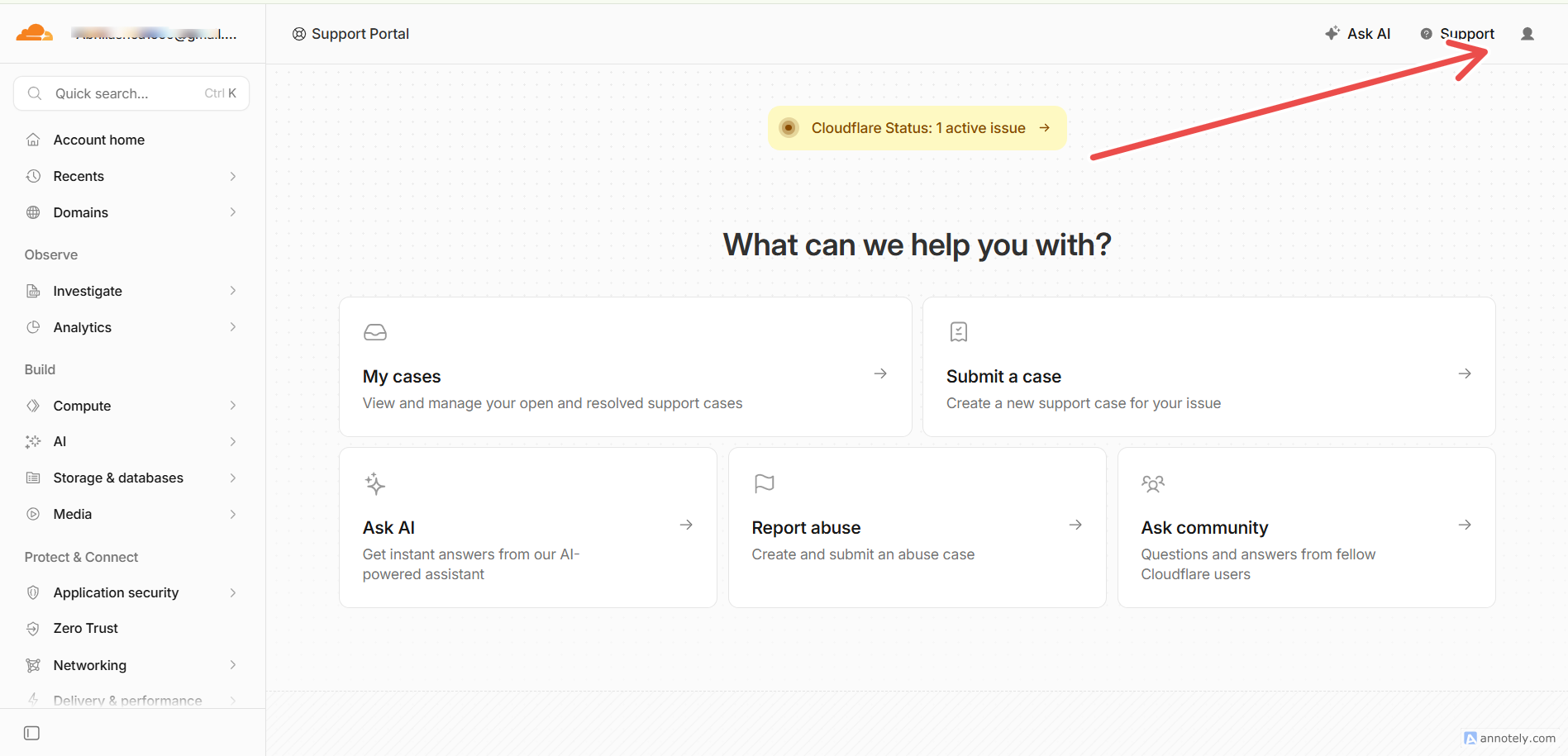Image resolution: width=1568 pixels, height=756 pixels.
Task: Click the Support link in header
Action: click(1467, 34)
